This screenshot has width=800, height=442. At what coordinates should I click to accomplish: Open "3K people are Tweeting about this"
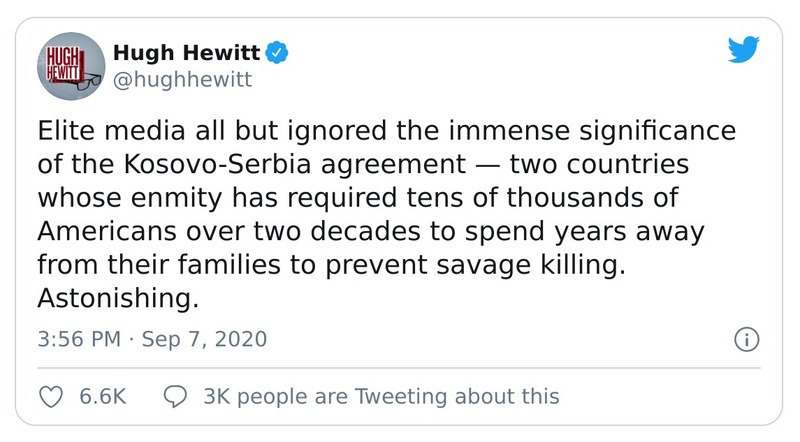click(x=380, y=395)
